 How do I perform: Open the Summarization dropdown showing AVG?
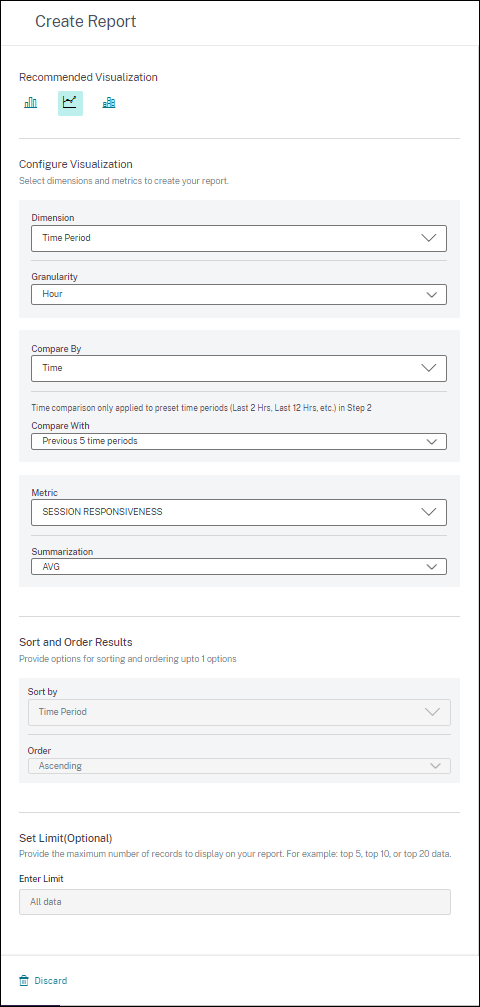pyautogui.click(x=239, y=566)
